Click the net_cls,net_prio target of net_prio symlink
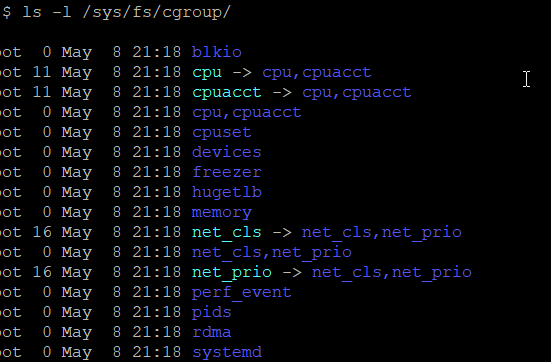Image resolution: width=551 pixels, height=362 pixels. tap(391, 273)
